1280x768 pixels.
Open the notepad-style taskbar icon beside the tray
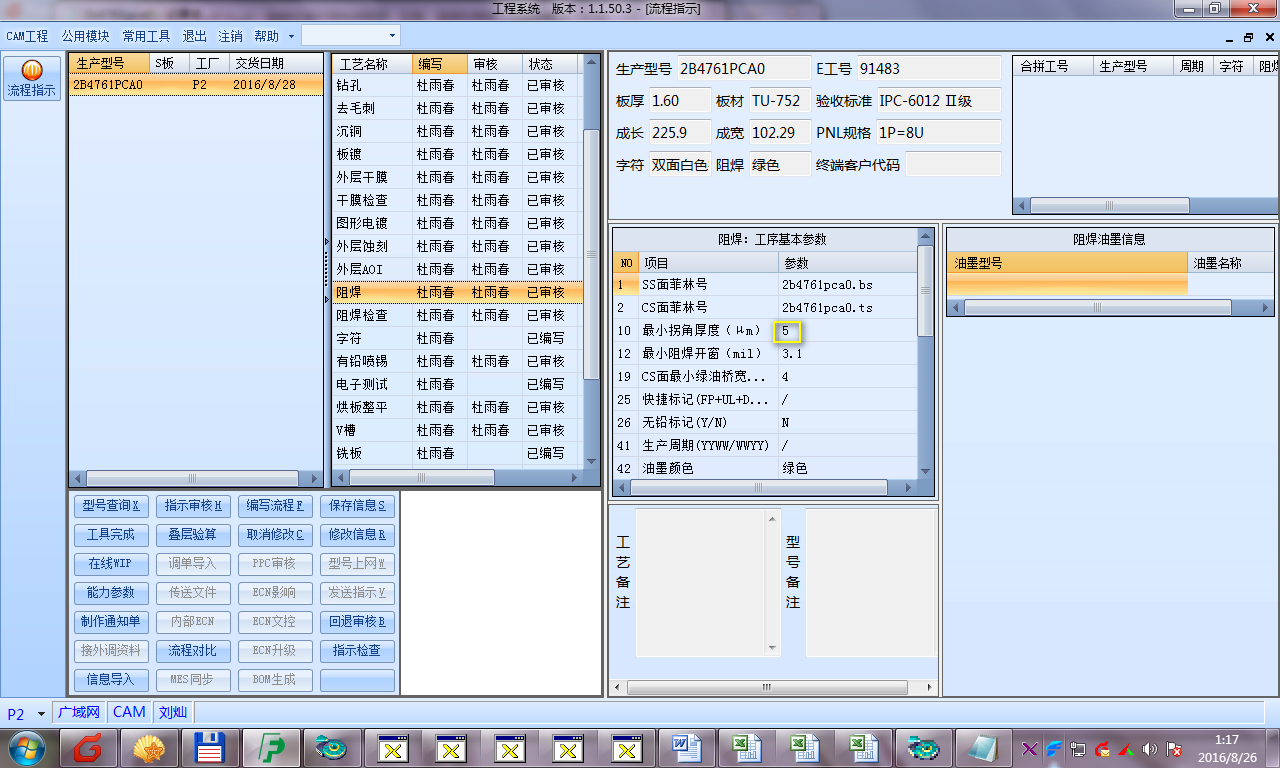coord(983,747)
